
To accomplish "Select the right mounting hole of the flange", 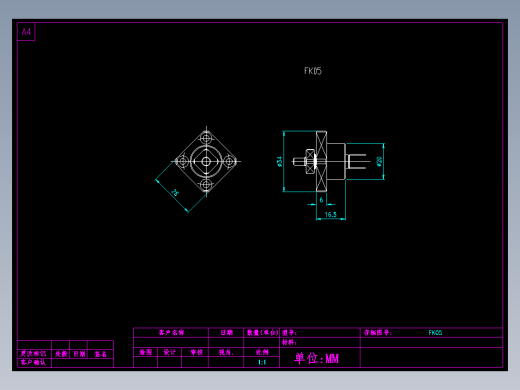I will (x=229, y=162).
